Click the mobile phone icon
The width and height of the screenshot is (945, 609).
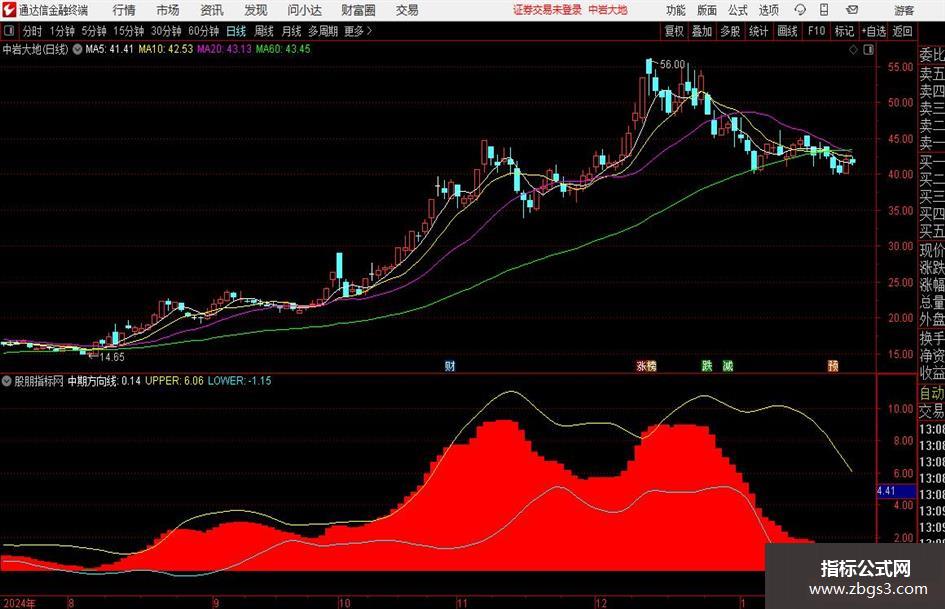pos(824,10)
